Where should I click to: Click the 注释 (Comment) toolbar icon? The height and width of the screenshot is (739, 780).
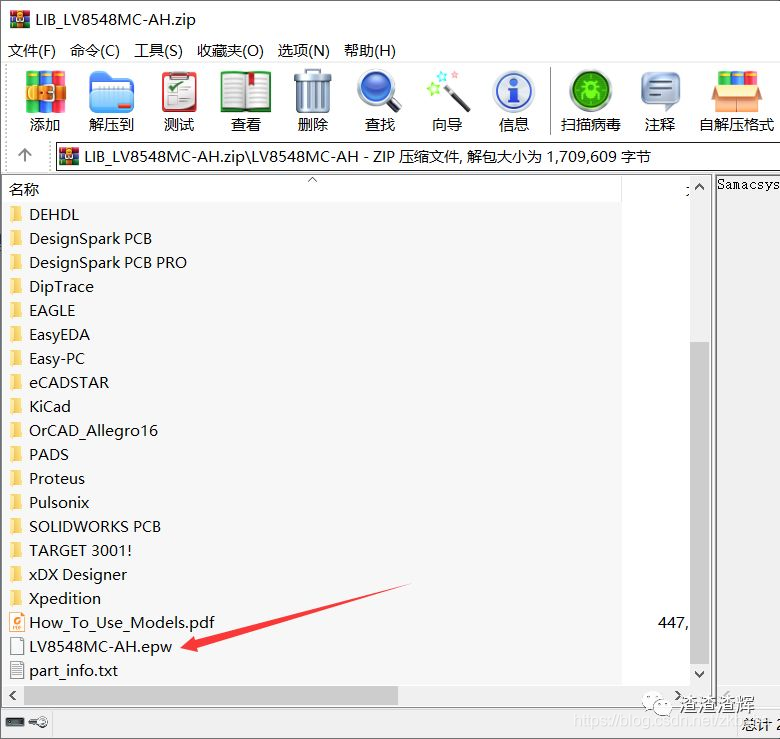[x=660, y=101]
